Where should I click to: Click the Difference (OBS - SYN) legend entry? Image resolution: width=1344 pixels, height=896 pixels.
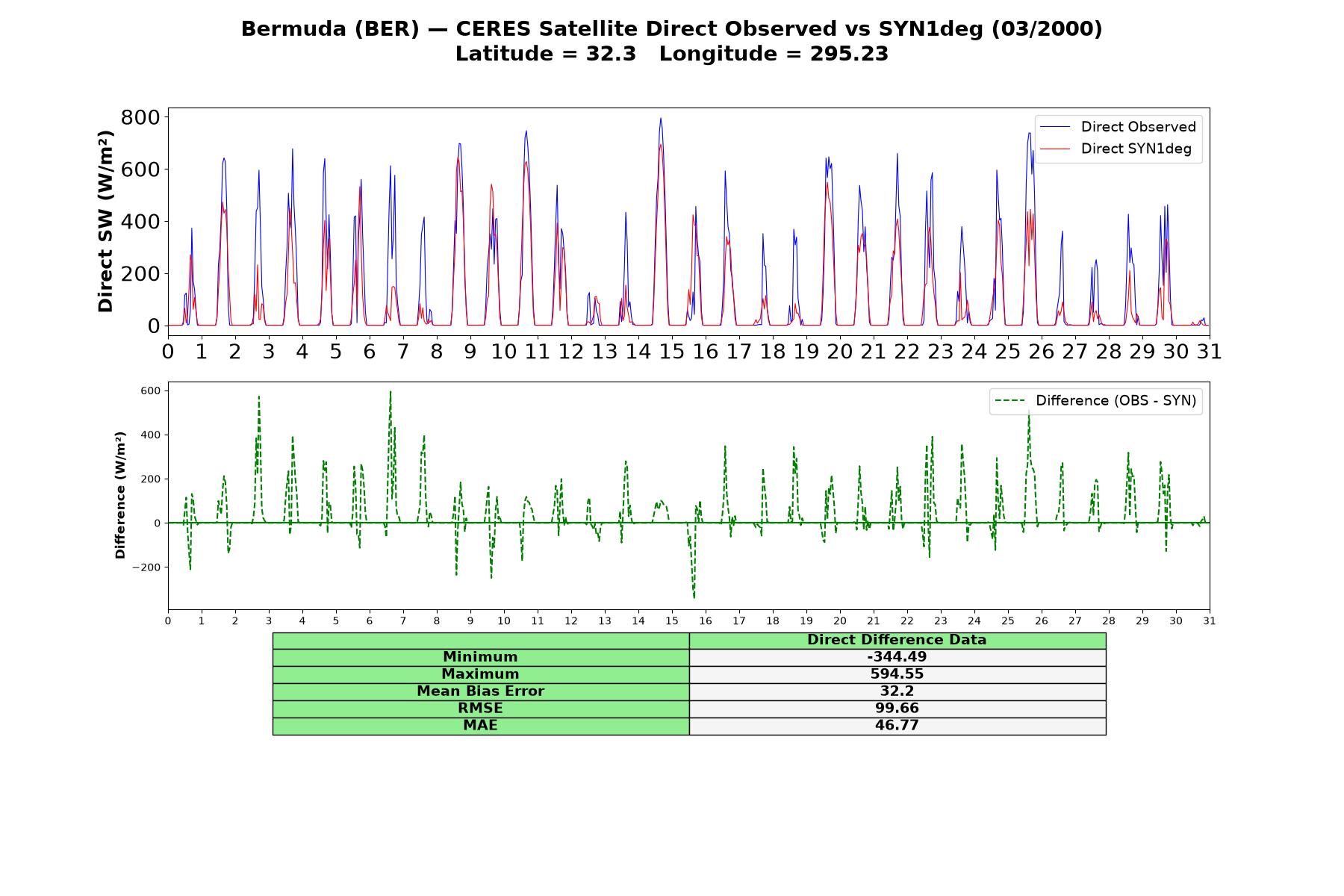1095,401
